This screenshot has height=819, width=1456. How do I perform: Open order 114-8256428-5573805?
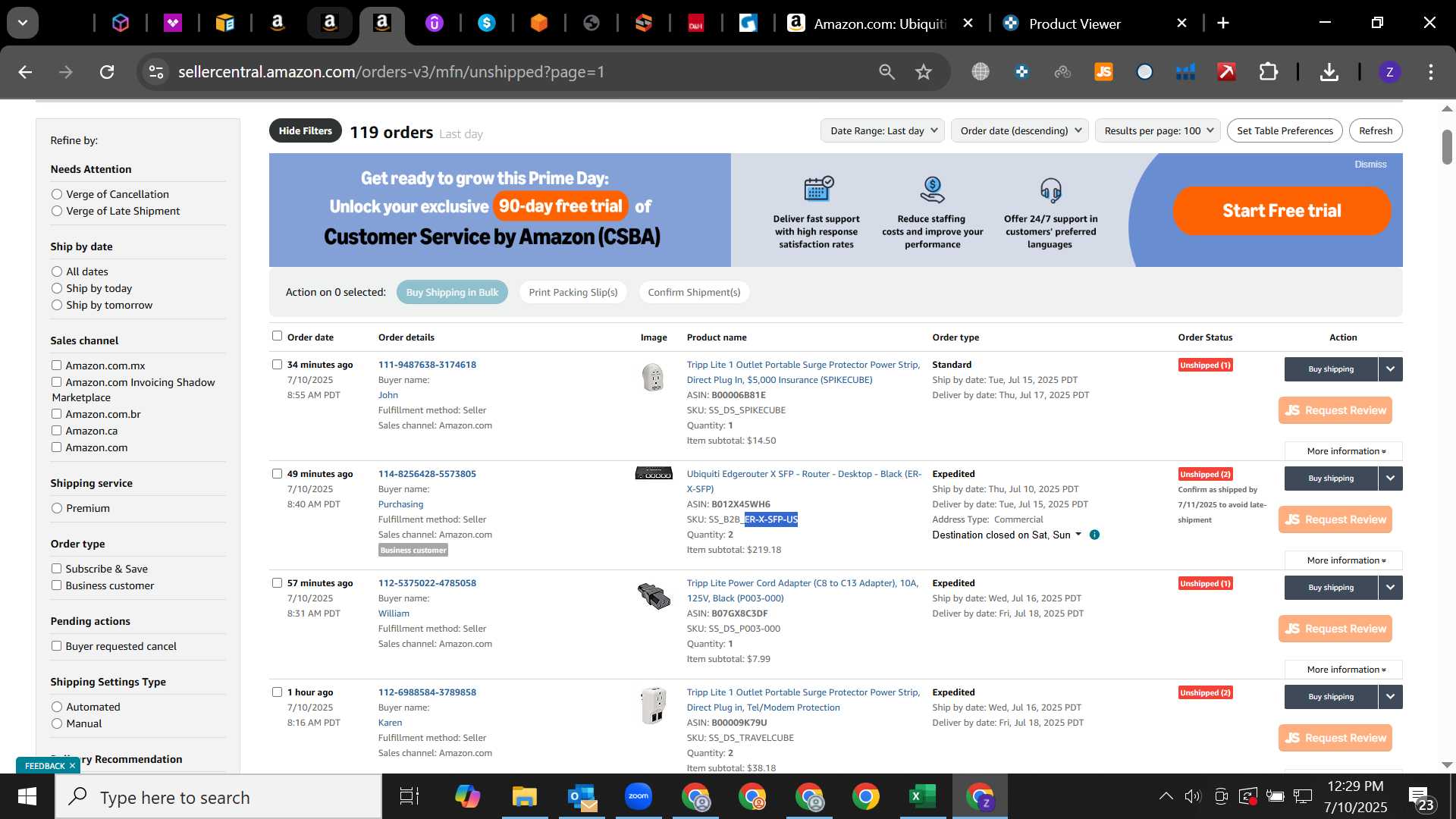tap(427, 474)
